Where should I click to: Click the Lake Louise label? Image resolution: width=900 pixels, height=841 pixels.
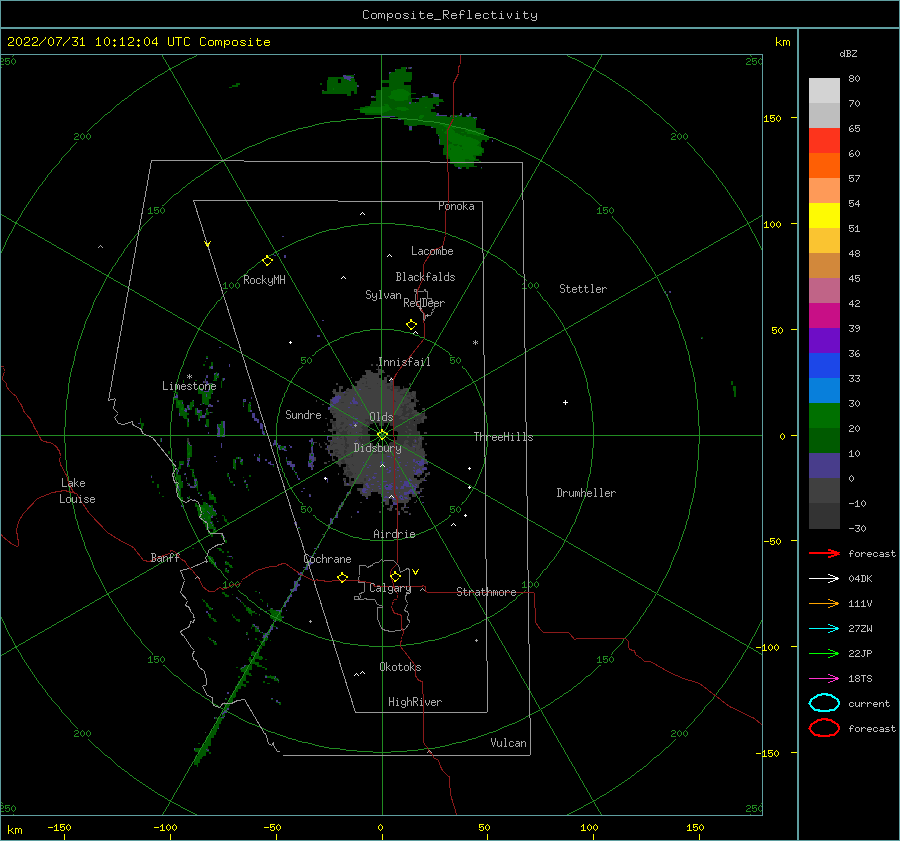[77, 491]
